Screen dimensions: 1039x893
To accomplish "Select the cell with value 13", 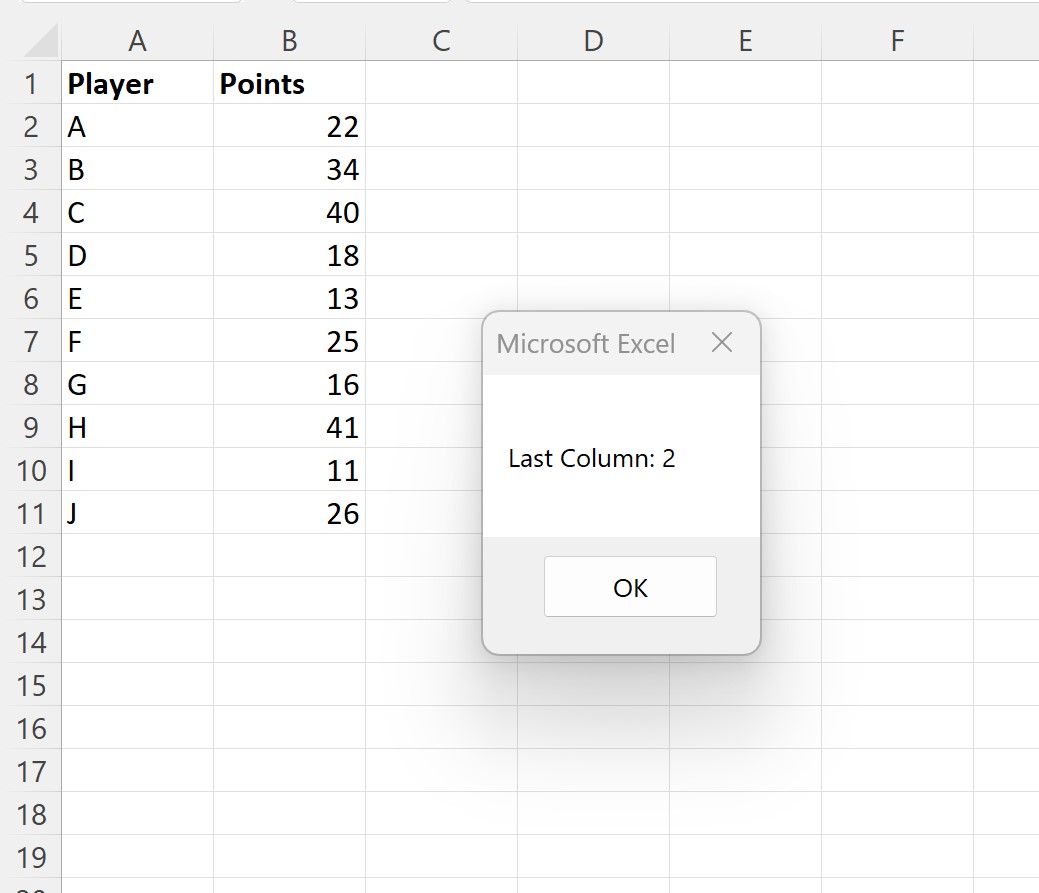I will click(x=289, y=298).
